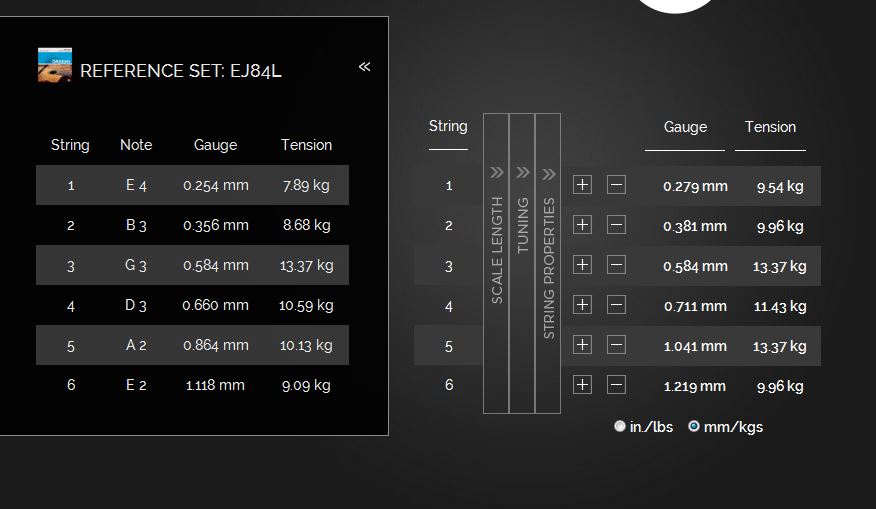The image size is (876, 509).
Task: Expand the String Properties panel
Action: (x=548, y=263)
